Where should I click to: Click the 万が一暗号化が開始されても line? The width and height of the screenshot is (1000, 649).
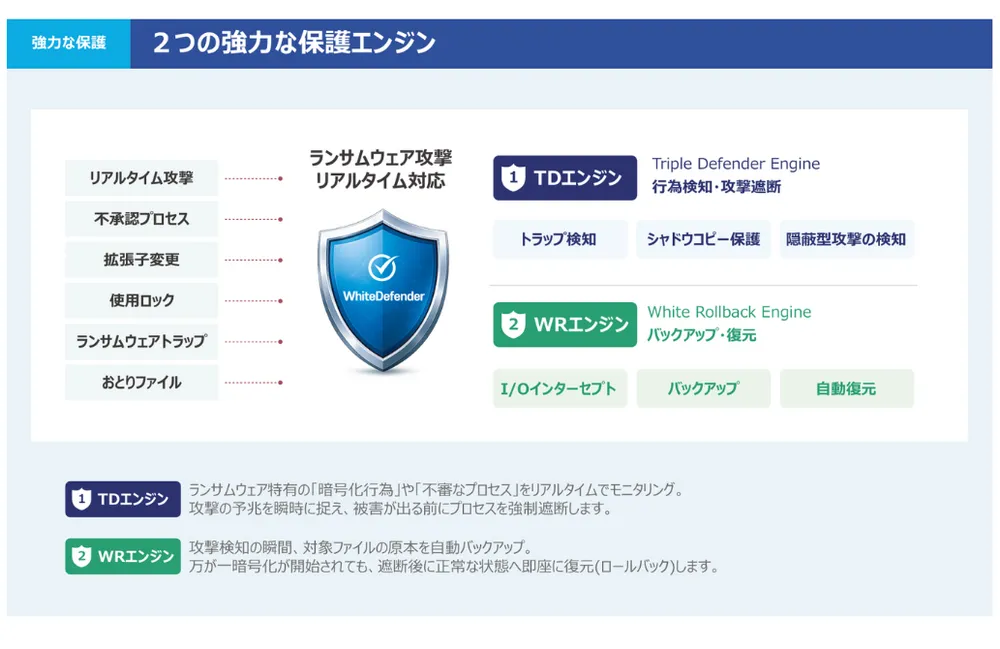(x=454, y=566)
